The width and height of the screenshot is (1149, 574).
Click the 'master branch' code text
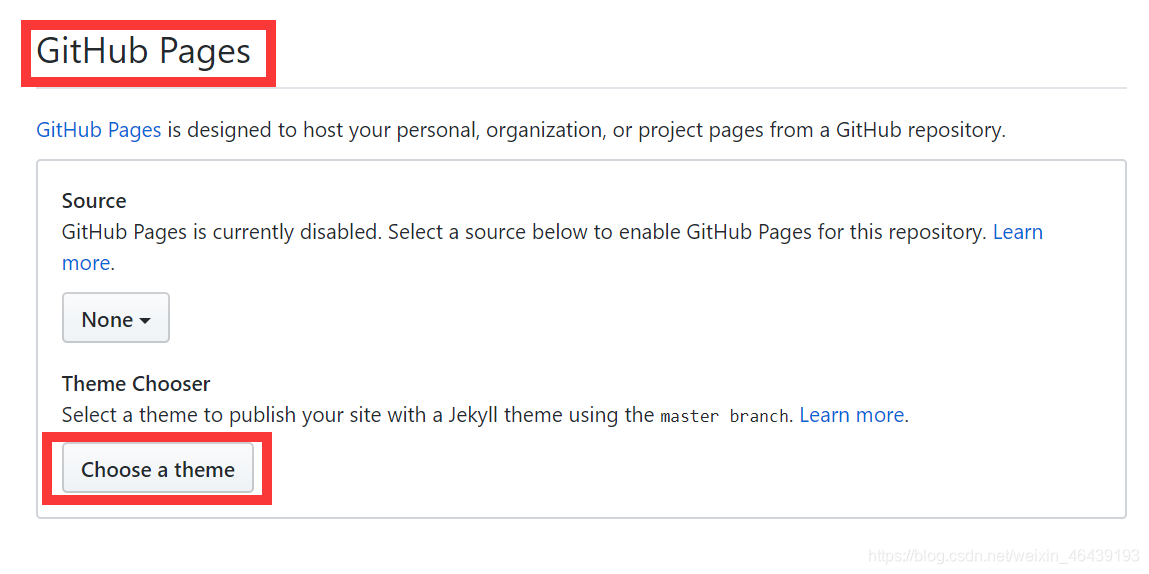point(724,416)
